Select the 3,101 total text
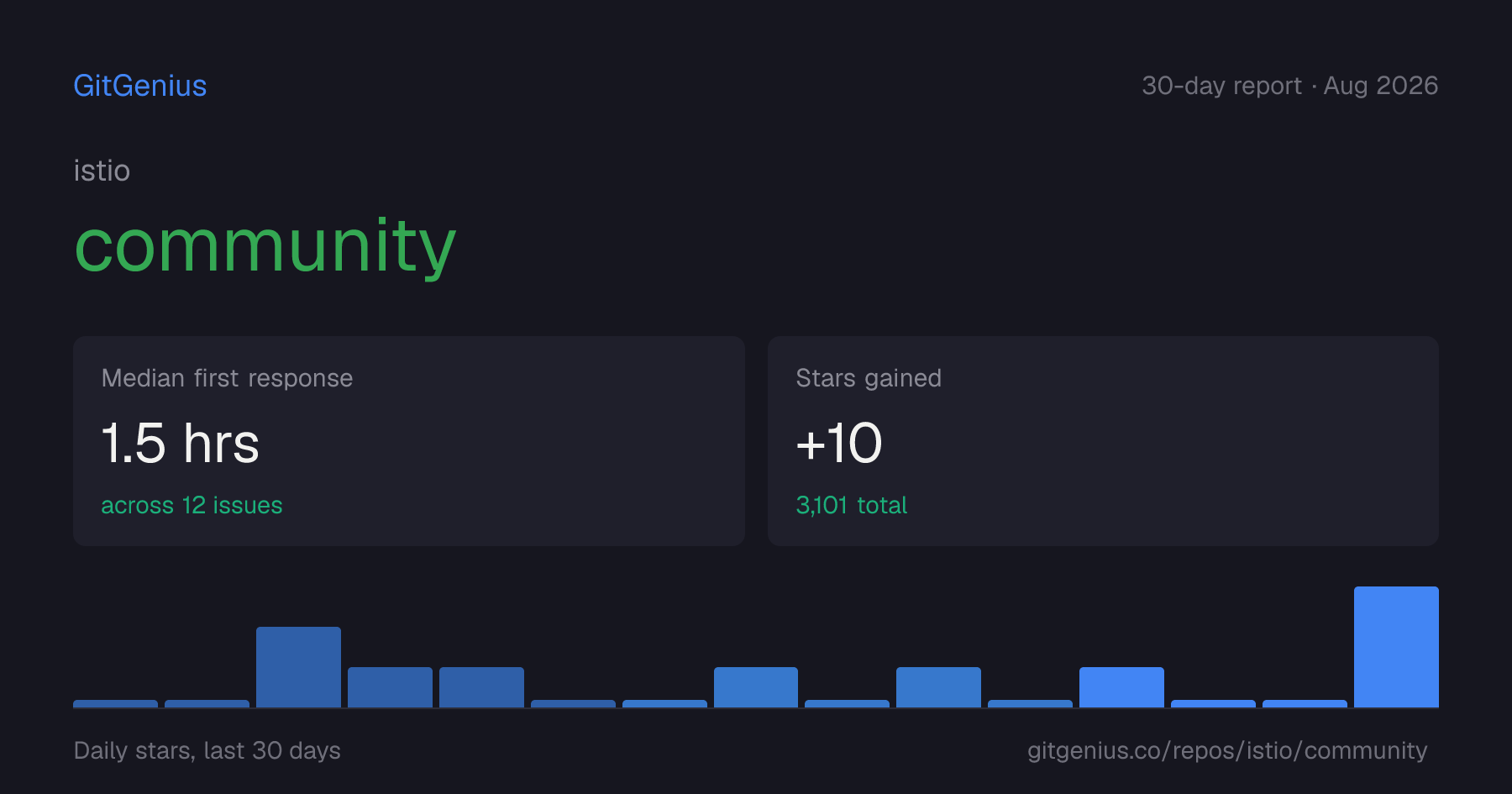Image resolution: width=1512 pixels, height=794 pixels. pos(851,505)
